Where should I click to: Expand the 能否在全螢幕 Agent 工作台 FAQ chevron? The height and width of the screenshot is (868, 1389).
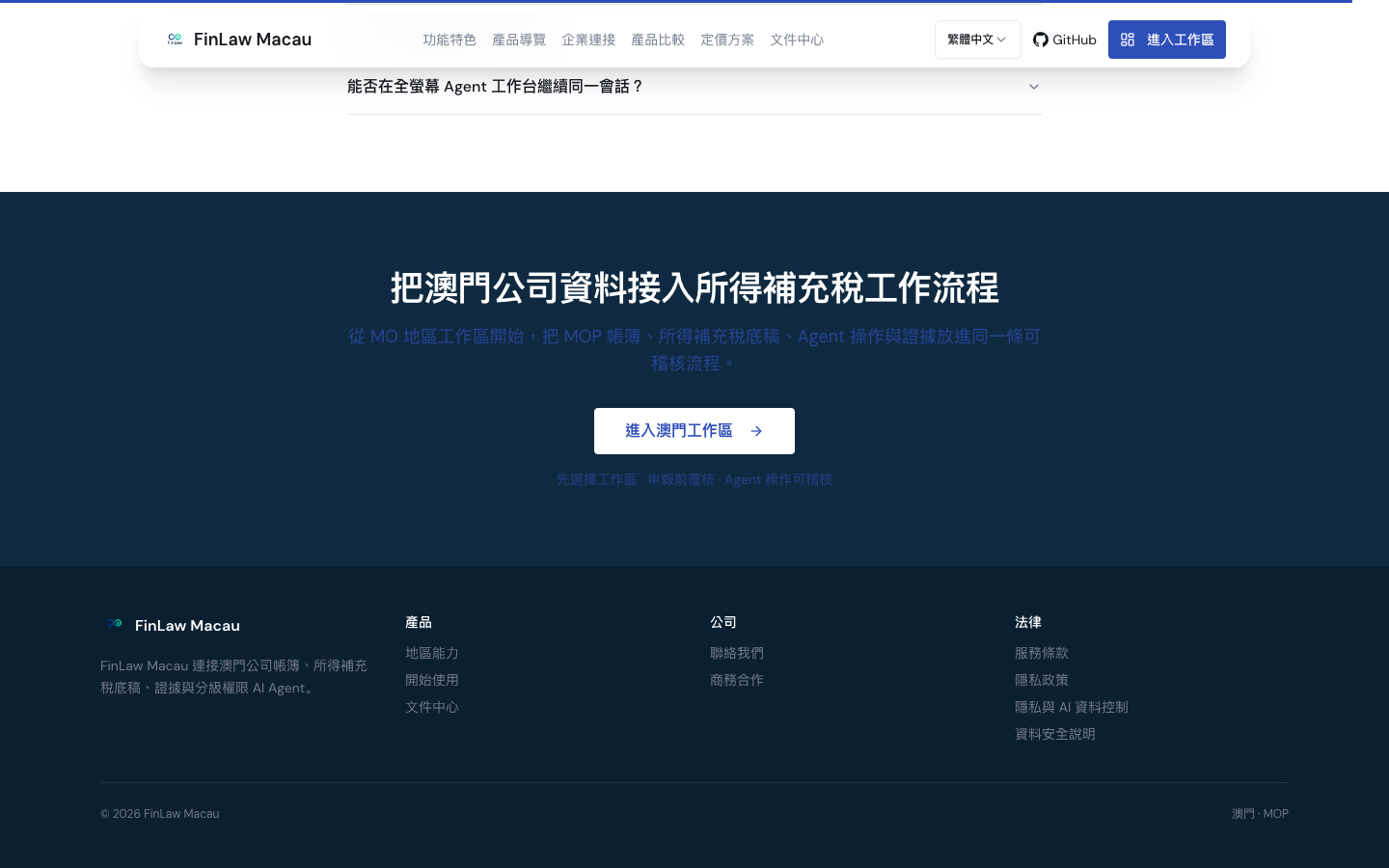[x=1034, y=87]
